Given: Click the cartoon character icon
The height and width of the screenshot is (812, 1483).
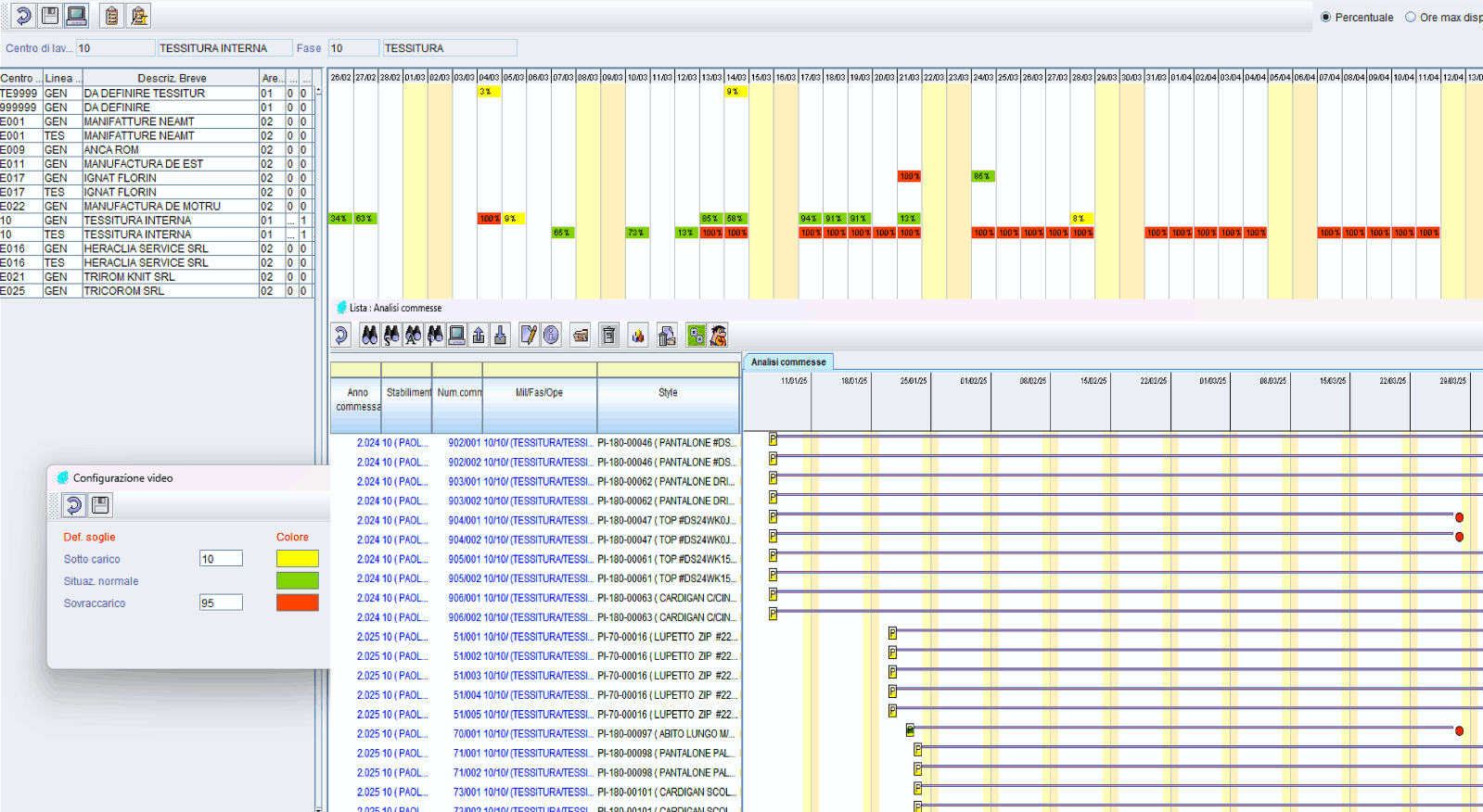Looking at the screenshot, I should pyautogui.click(x=718, y=336).
